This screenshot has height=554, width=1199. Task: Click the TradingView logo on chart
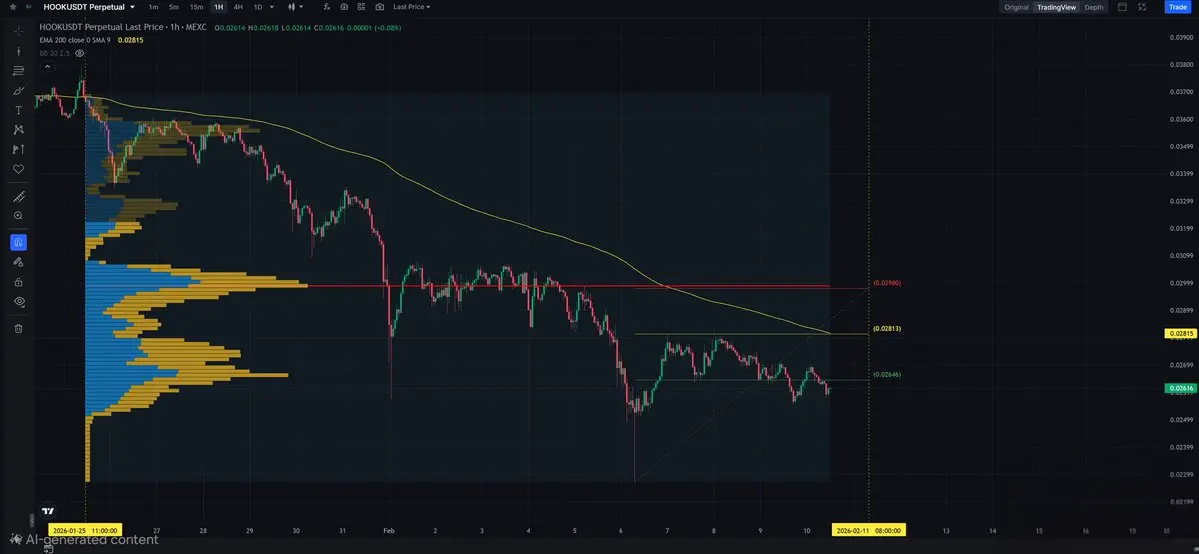click(48, 511)
